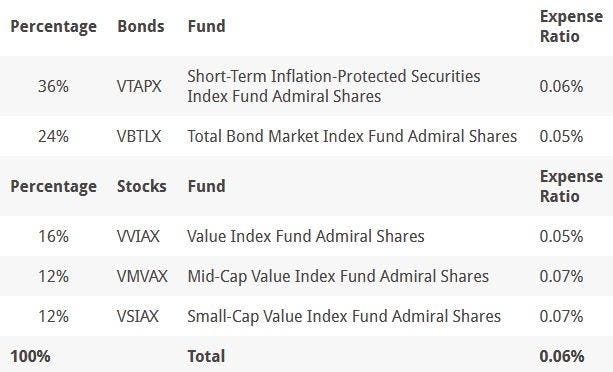Select Short-Term Inflation-Protected Securities fund name
The width and height of the screenshot is (613, 372).
tap(333, 86)
